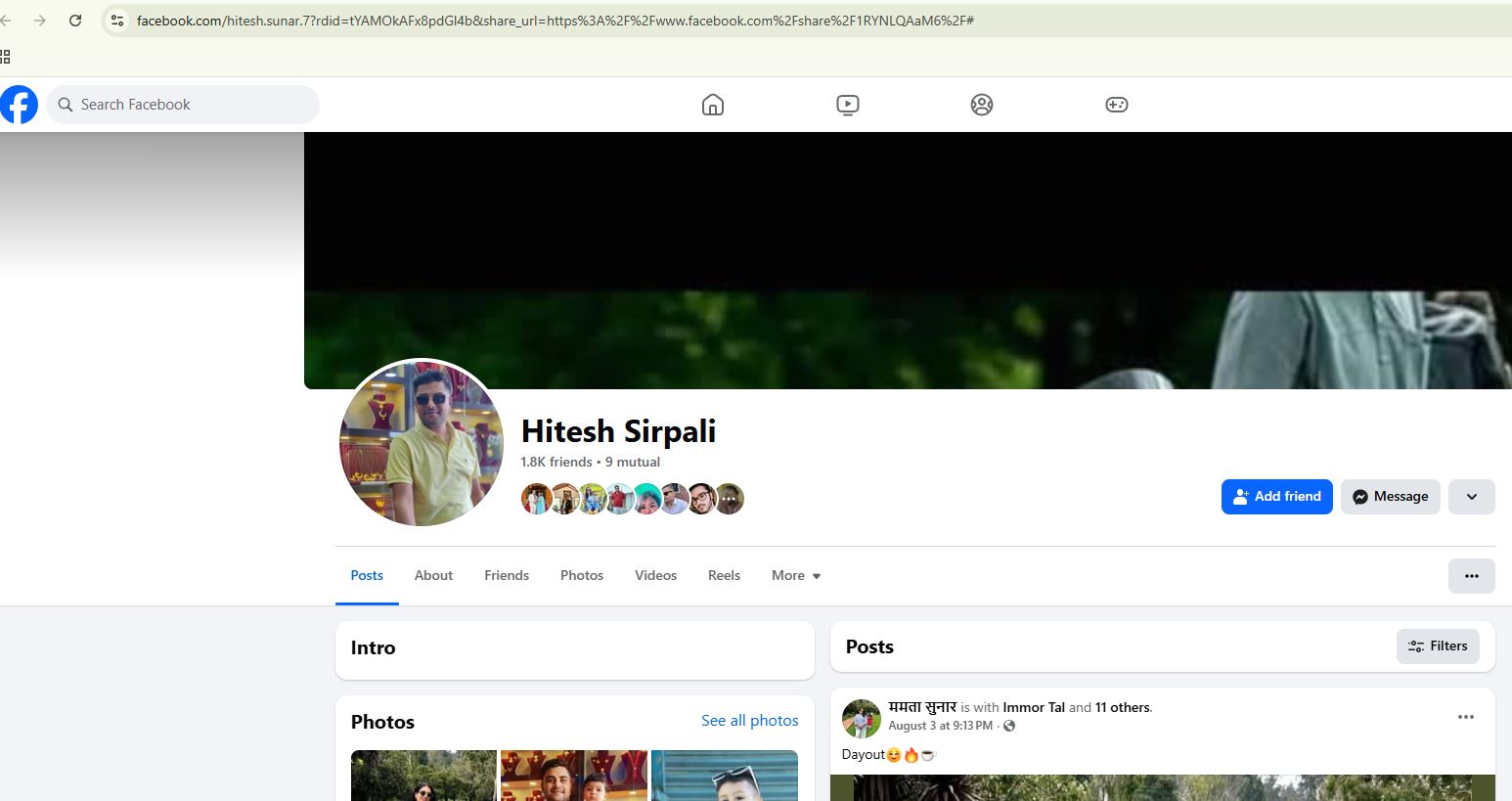The height and width of the screenshot is (801, 1512).
Task: Open post Filters button
Action: (x=1438, y=646)
